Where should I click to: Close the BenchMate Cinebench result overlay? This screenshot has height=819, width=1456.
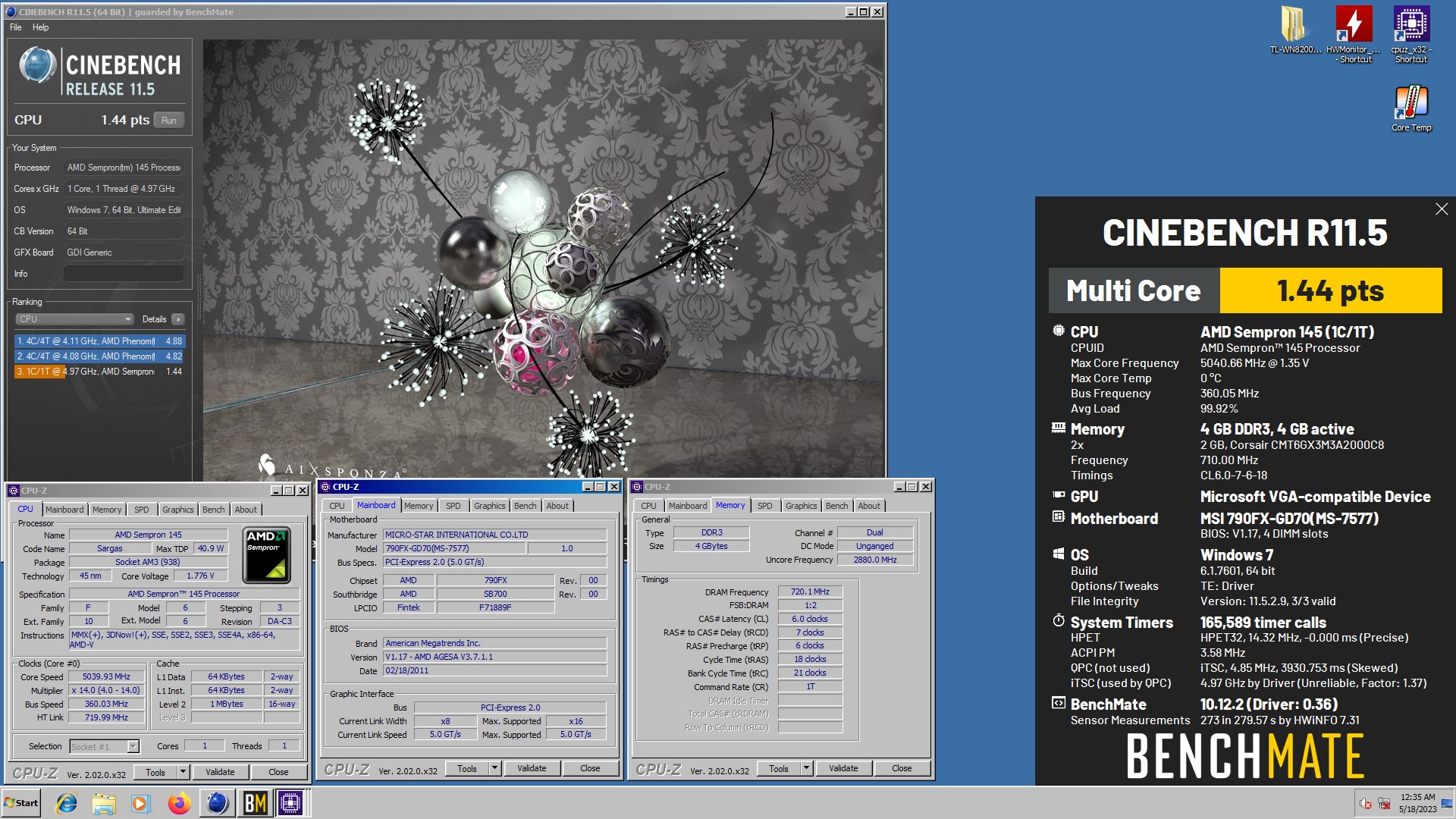1442,209
